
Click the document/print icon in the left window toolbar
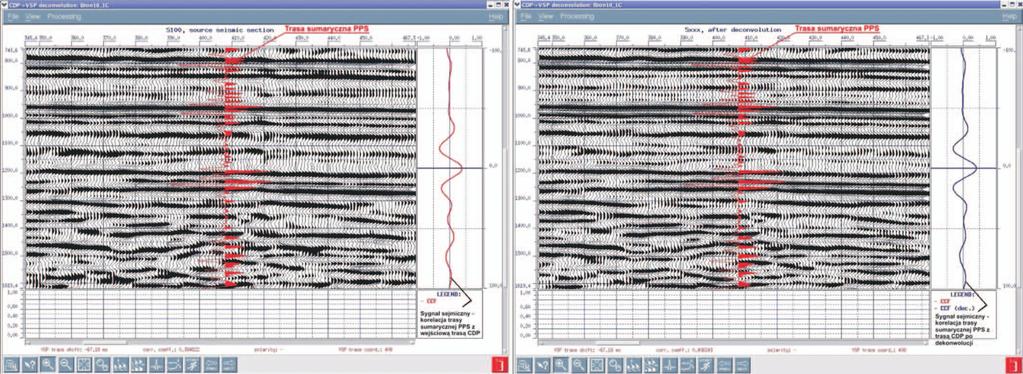(11, 365)
